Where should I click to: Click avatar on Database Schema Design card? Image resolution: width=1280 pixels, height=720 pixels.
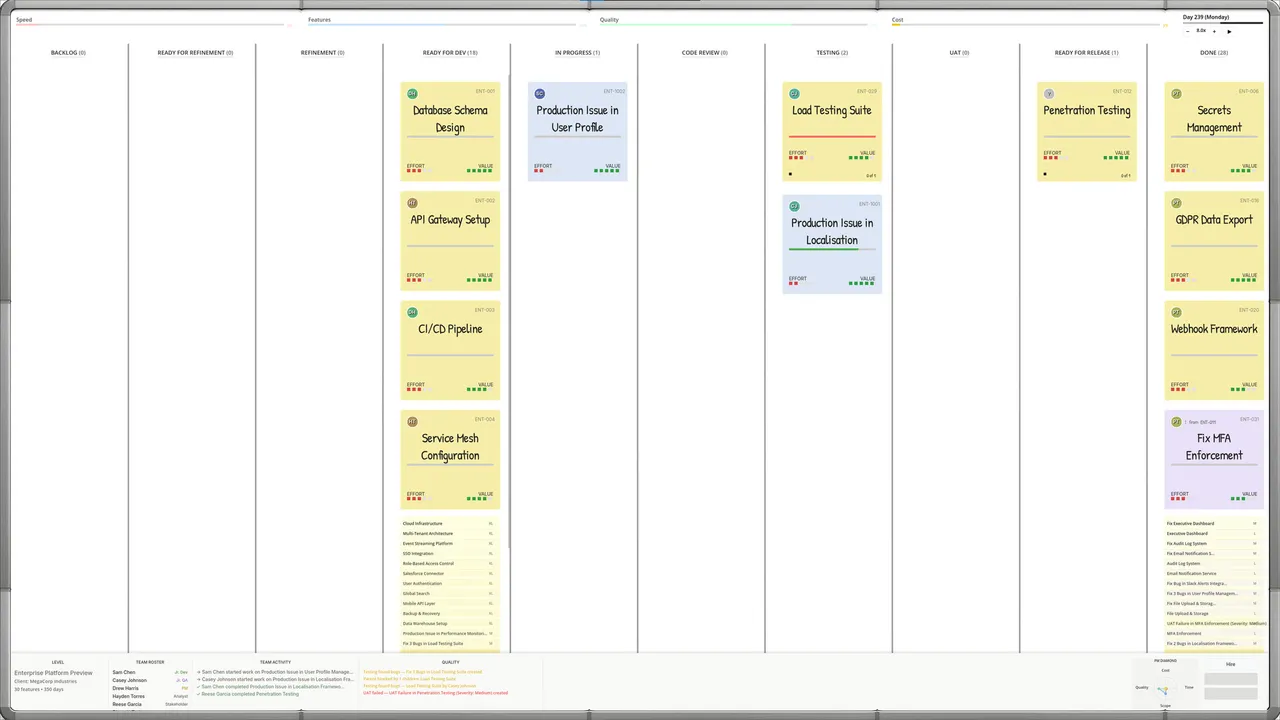(412, 93)
